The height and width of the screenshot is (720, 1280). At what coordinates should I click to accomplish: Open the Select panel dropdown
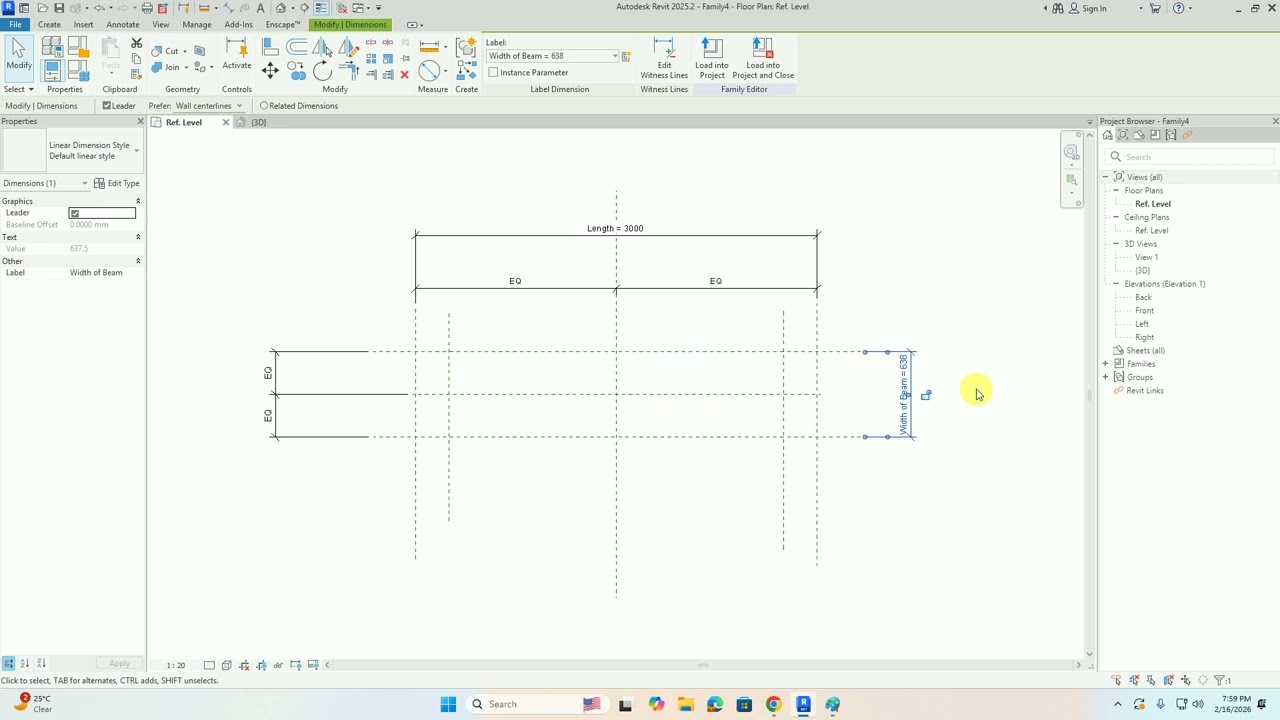click(x=19, y=89)
